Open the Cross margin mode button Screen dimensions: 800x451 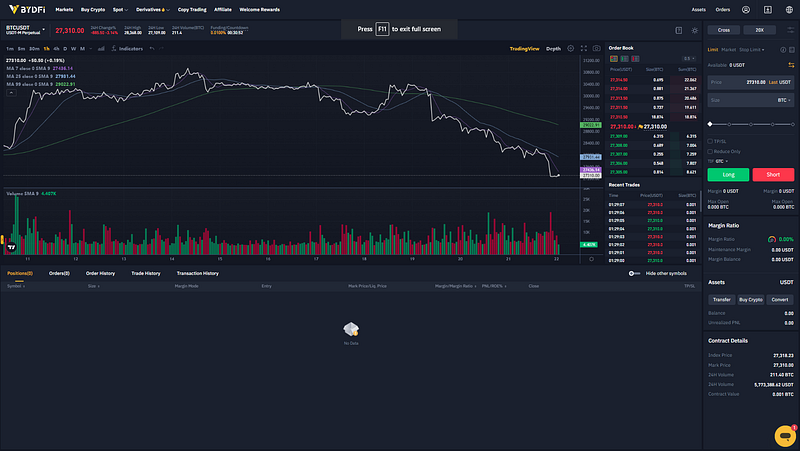click(723, 30)
